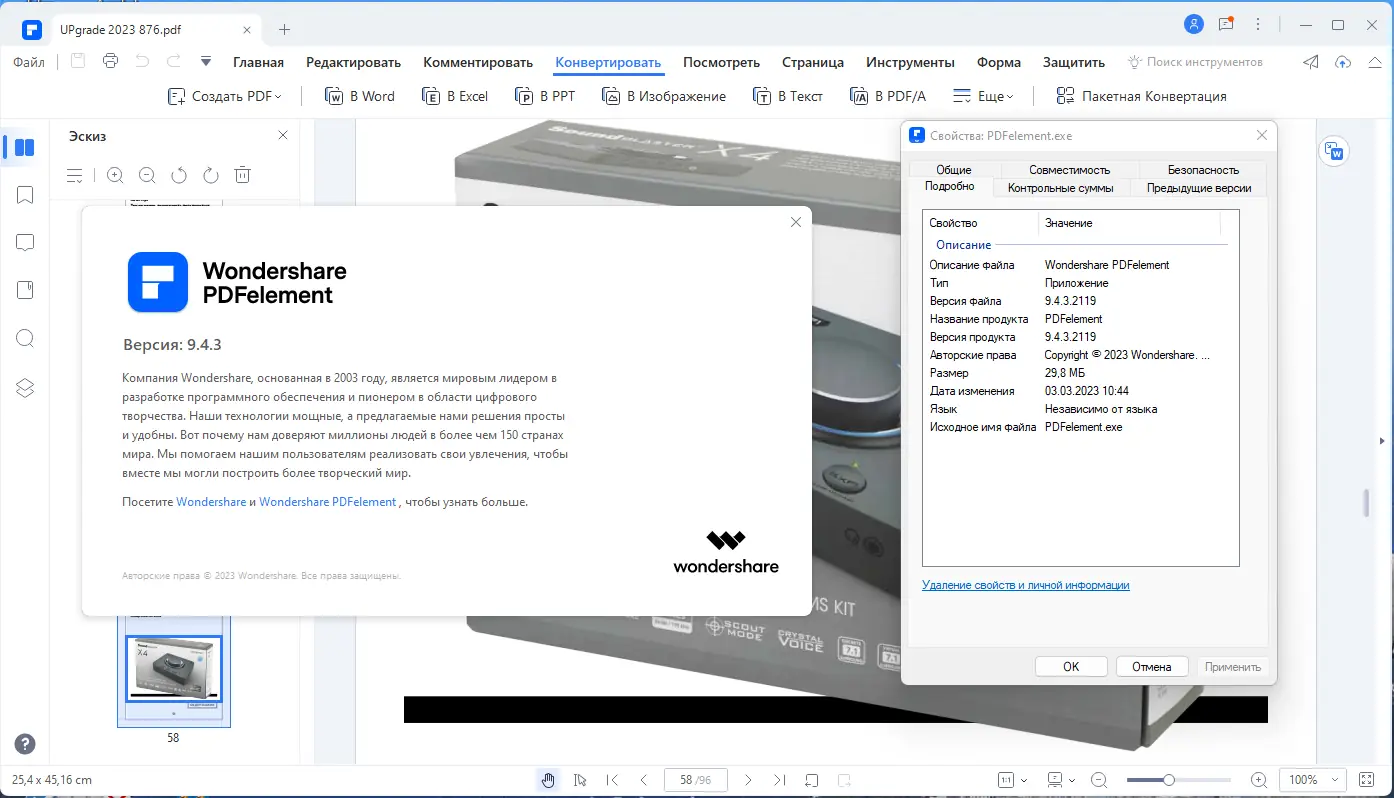This screenshot has height=798, width=1394.
Task: Click Отмена in the properties dialog
Action: [1151, 667]
